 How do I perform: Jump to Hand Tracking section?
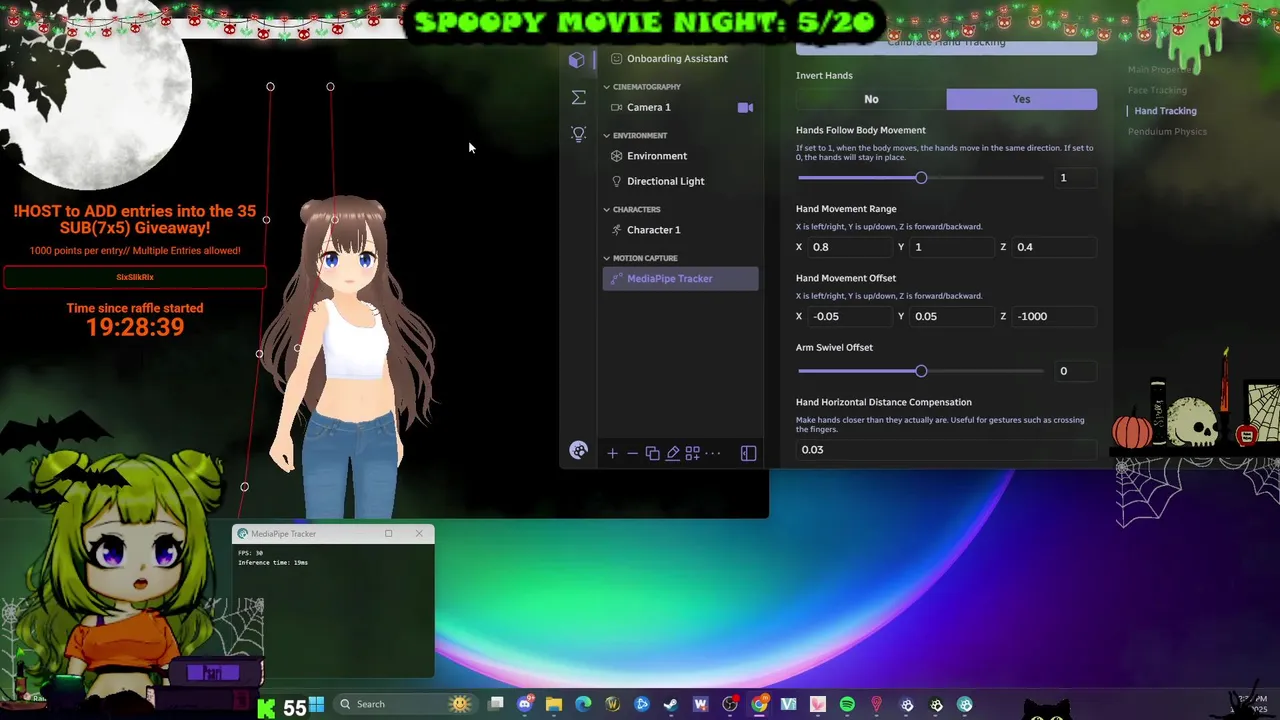(1165, 111)
